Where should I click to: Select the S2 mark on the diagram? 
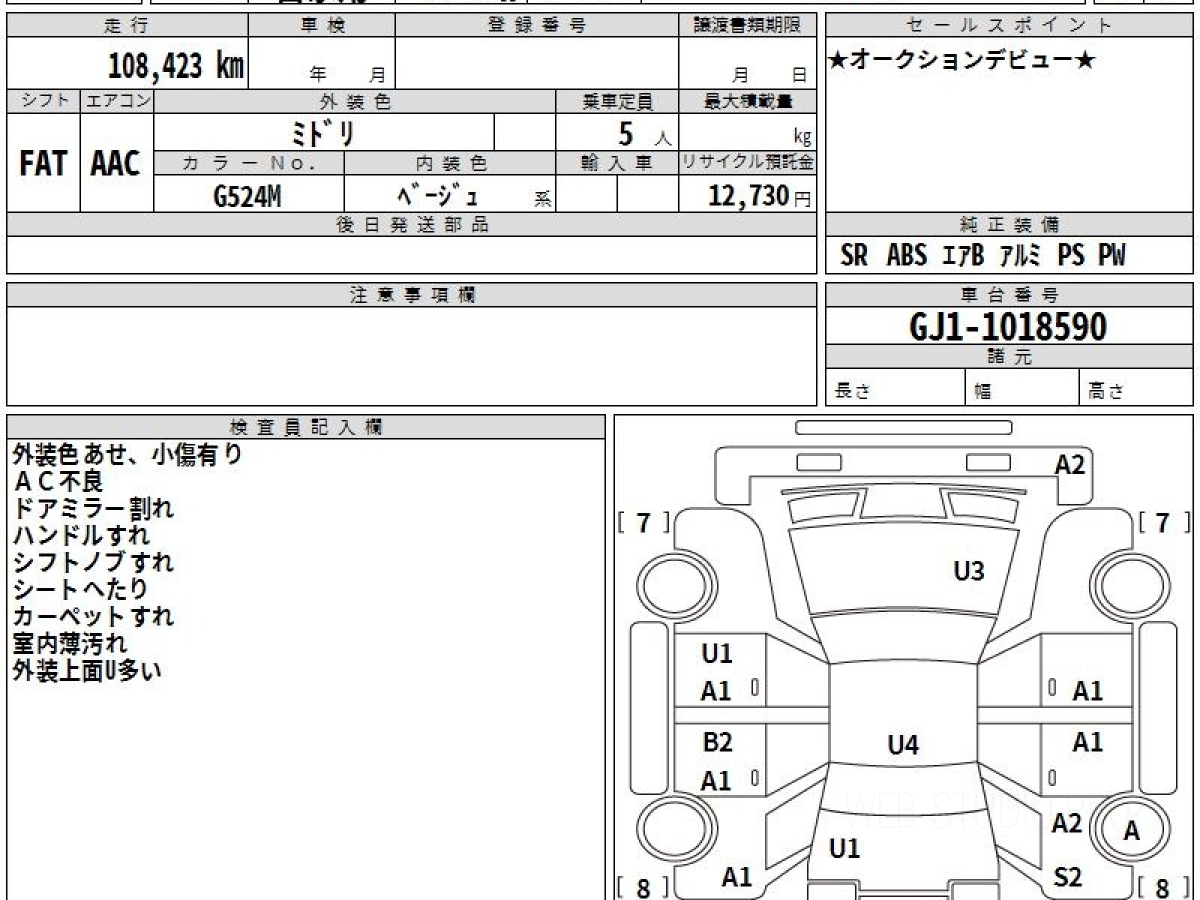(1068, 877)
